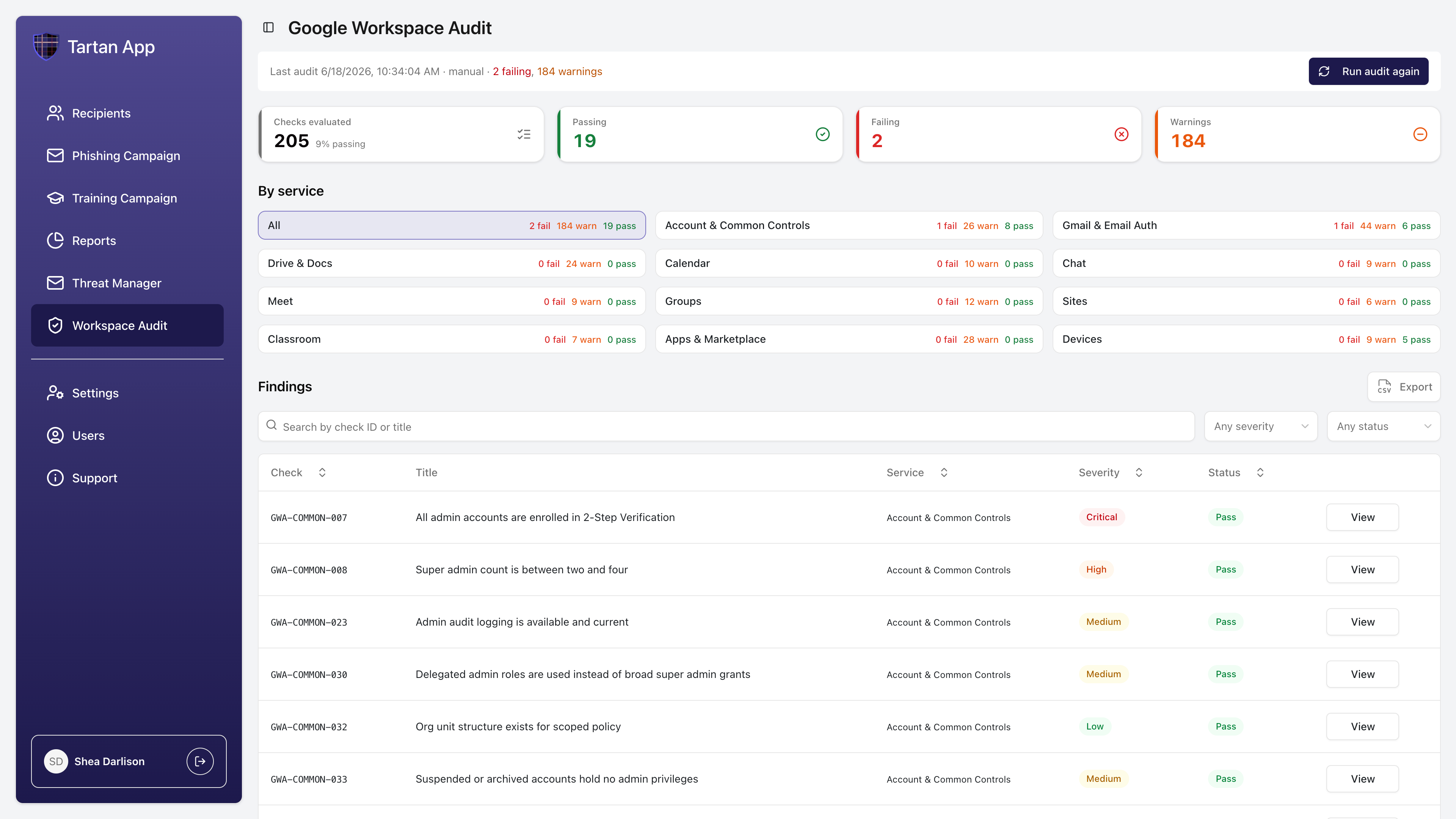View details for GWA-COMMON-023

tap(1362, 622)
